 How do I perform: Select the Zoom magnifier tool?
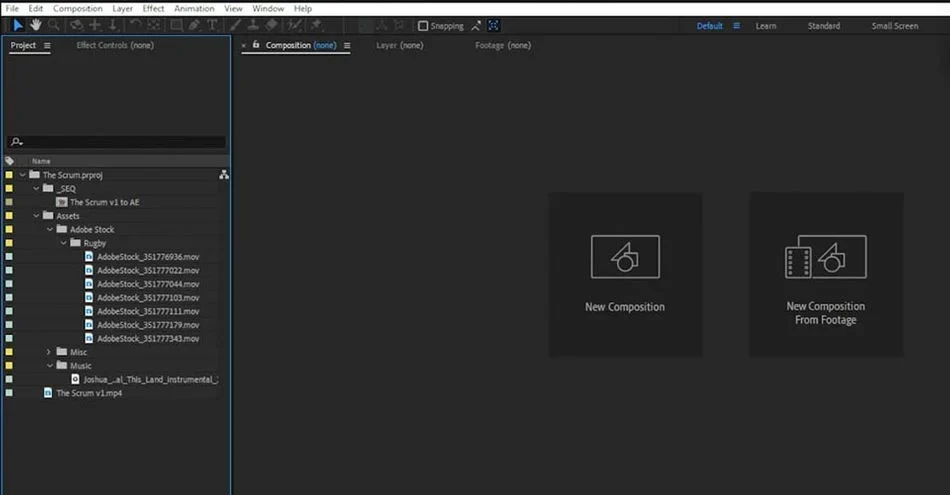point(54,25)
